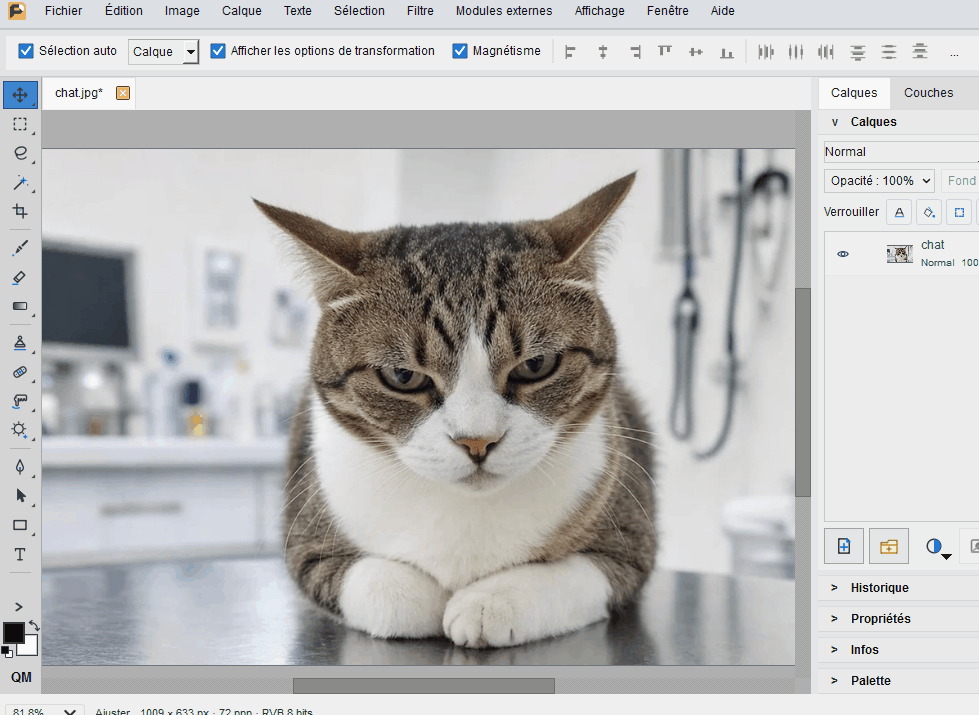
Task: Click the align left edges icon
Action: click(570, 52)
